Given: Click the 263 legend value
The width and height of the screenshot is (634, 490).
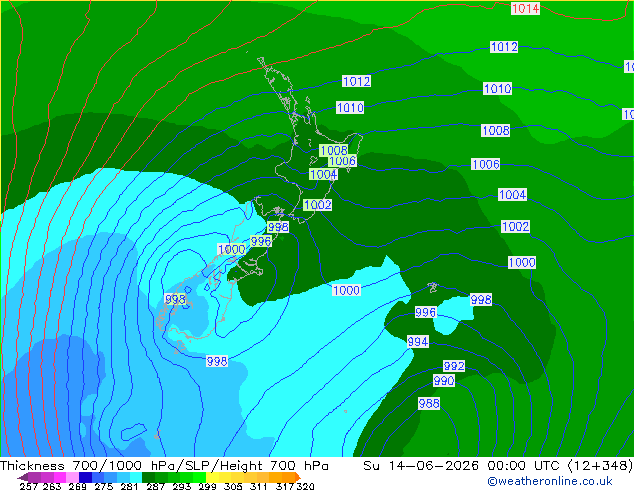Looking at the screenshot, I should 52,486.
